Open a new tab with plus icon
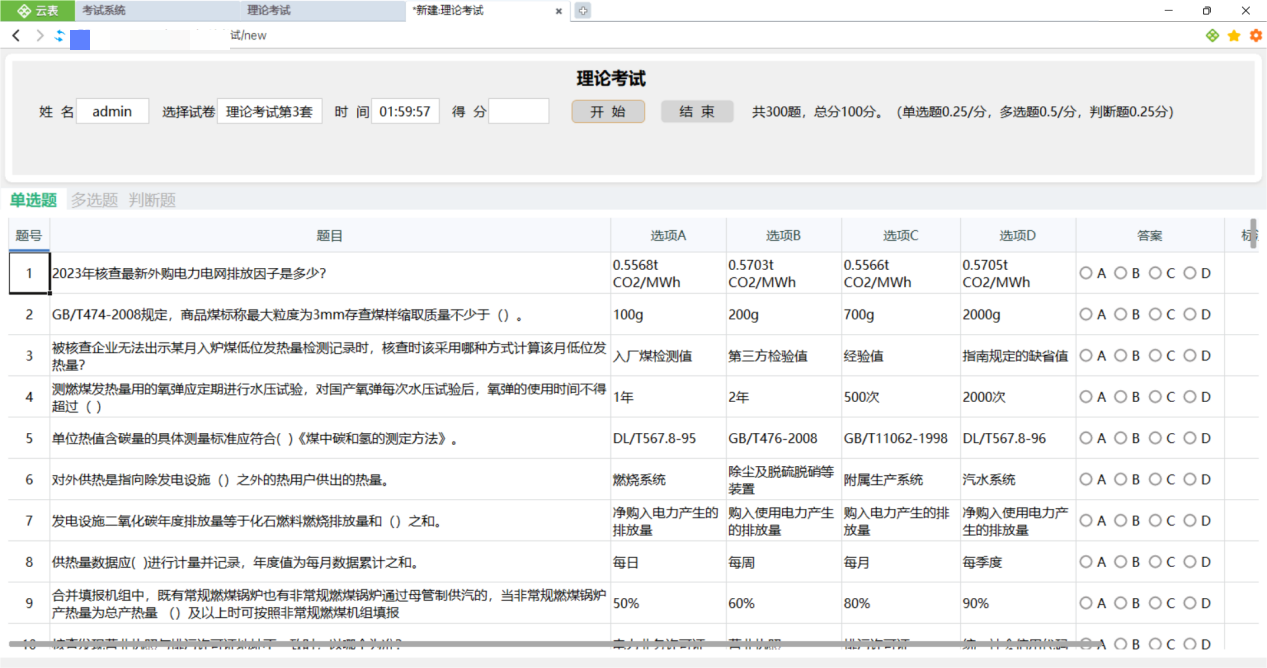This screenshot has width=1267, height=668. point(583,10)
